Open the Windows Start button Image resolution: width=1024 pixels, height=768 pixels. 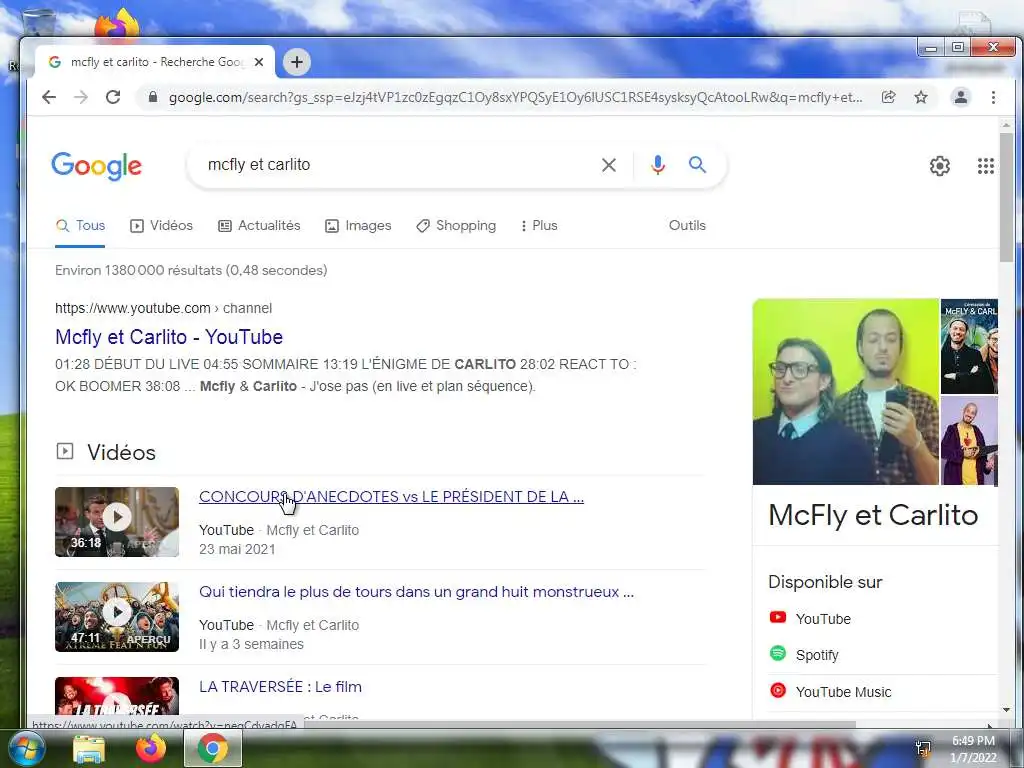(27, 749)
